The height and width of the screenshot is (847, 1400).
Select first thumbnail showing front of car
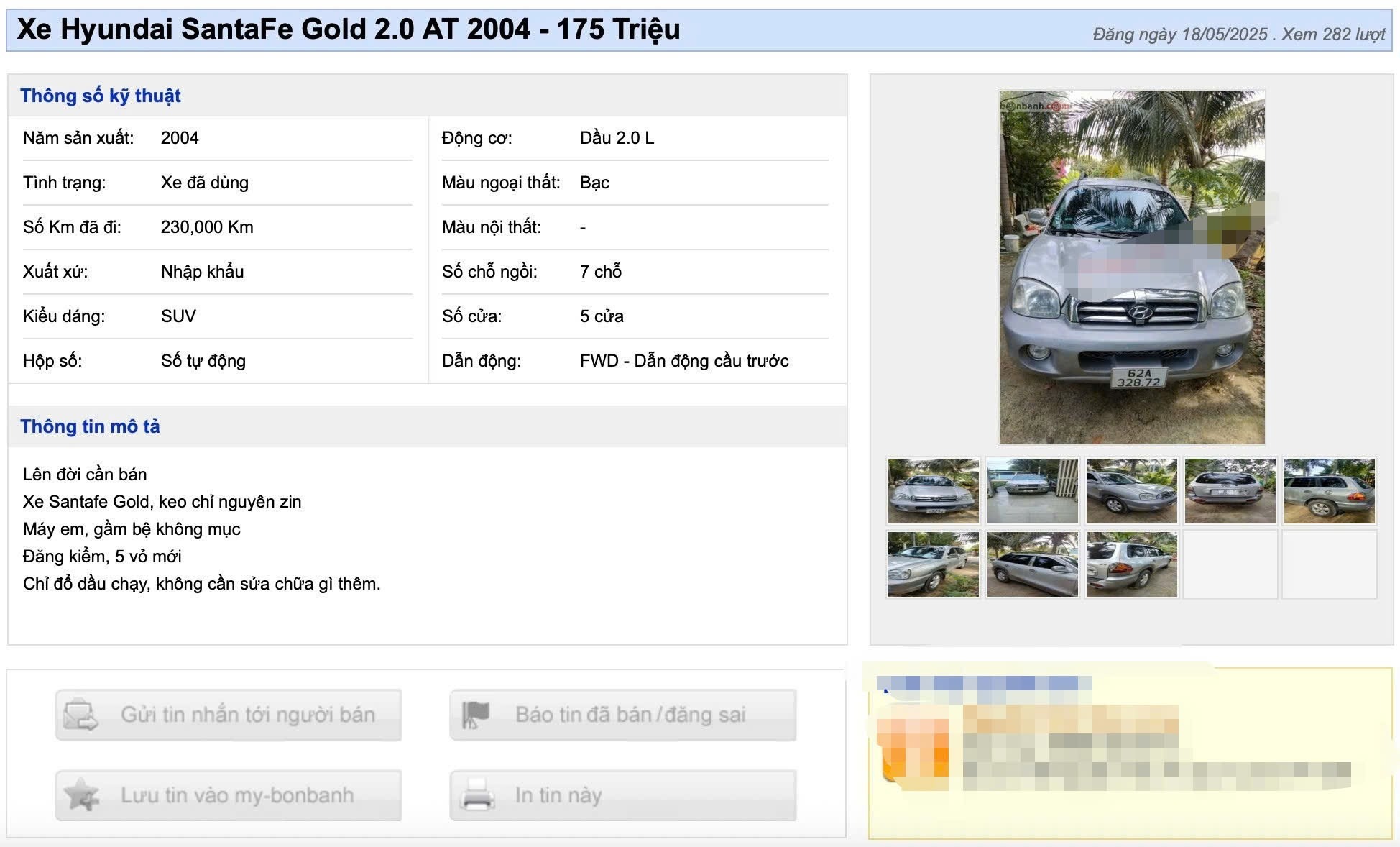[934, 491]
